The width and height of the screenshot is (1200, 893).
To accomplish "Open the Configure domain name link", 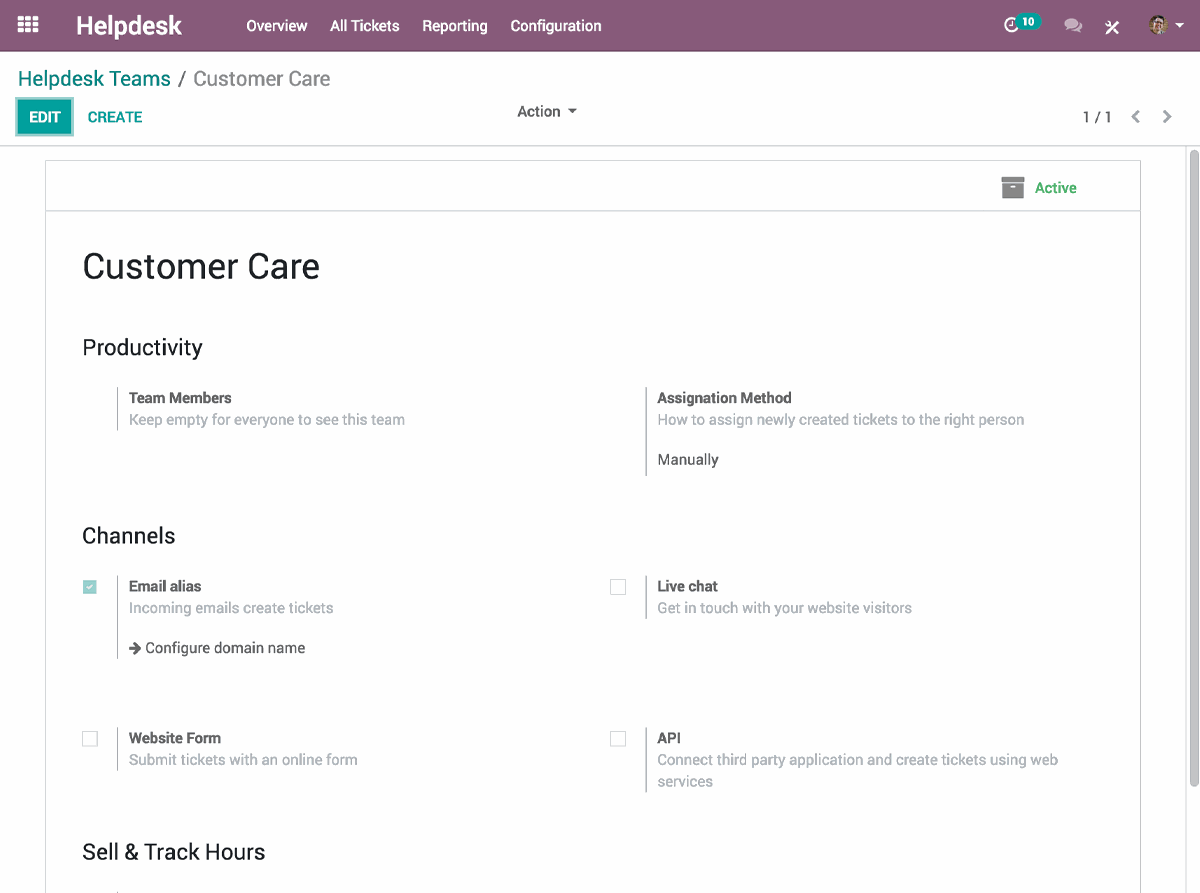I will coord(225,648).
